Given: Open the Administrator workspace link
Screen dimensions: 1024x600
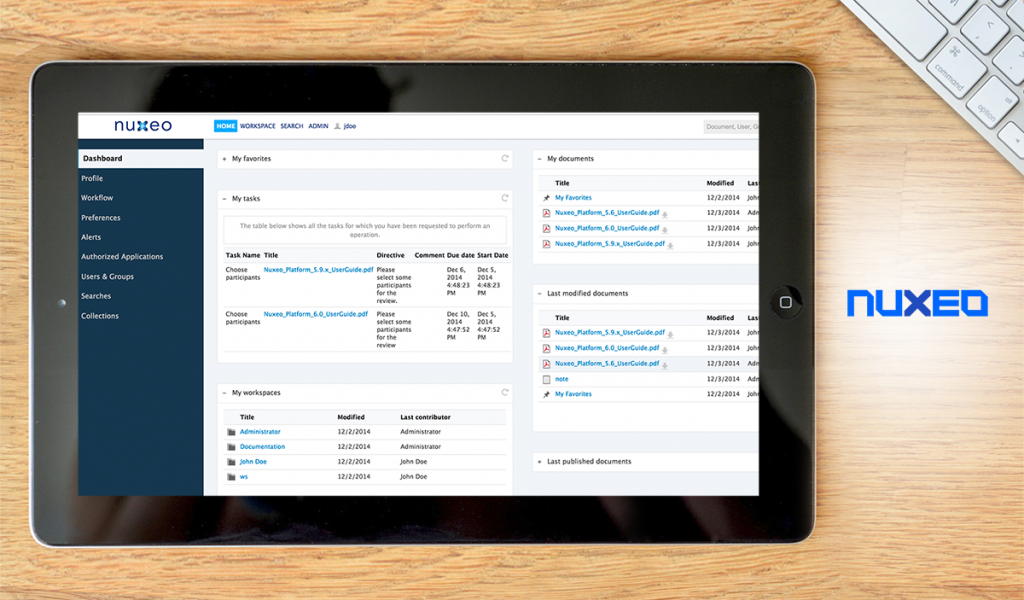Looking at the screenshot, I should (x=260, y=432).
